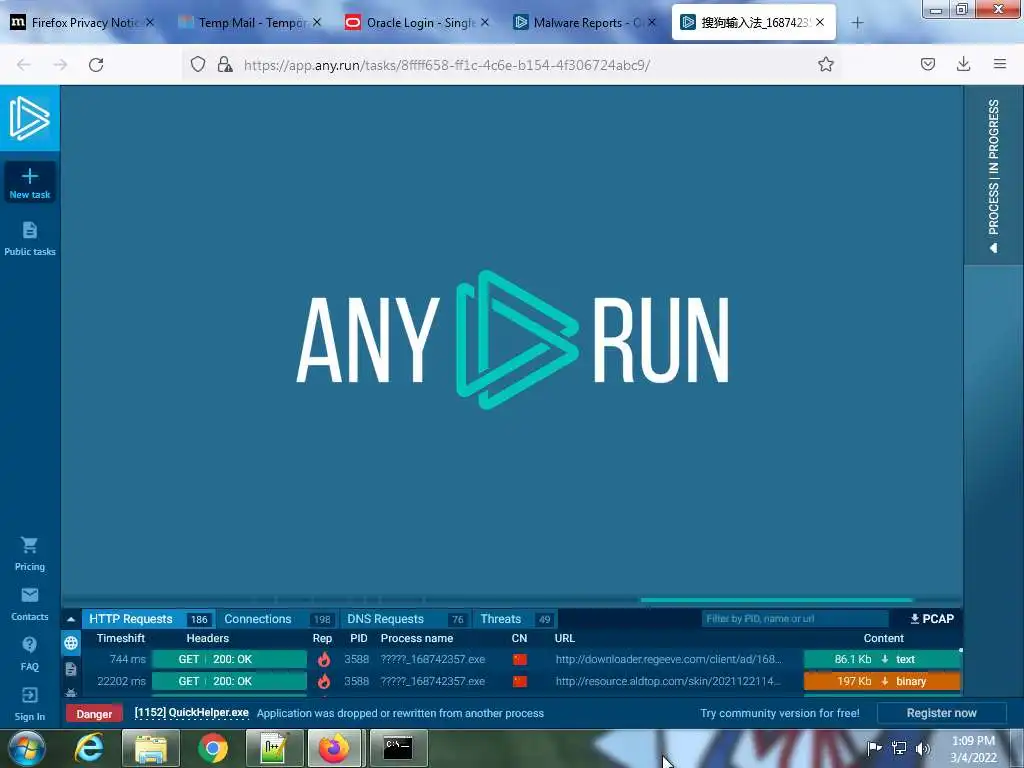Open the Pricing page
1024x768 pixels.
(x=29, y=554)
